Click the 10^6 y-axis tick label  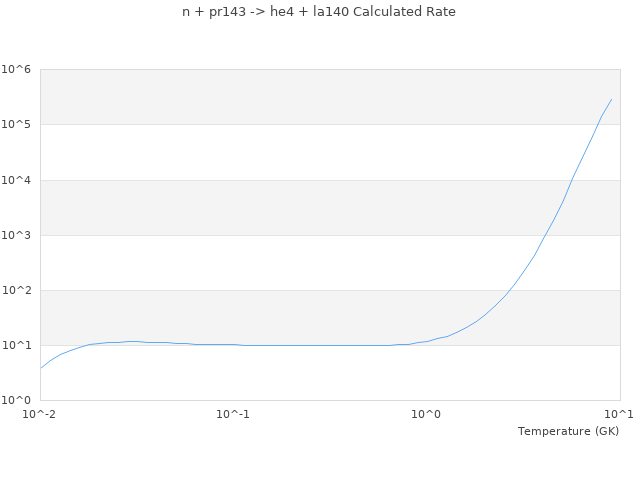click(x=16, y=70)
